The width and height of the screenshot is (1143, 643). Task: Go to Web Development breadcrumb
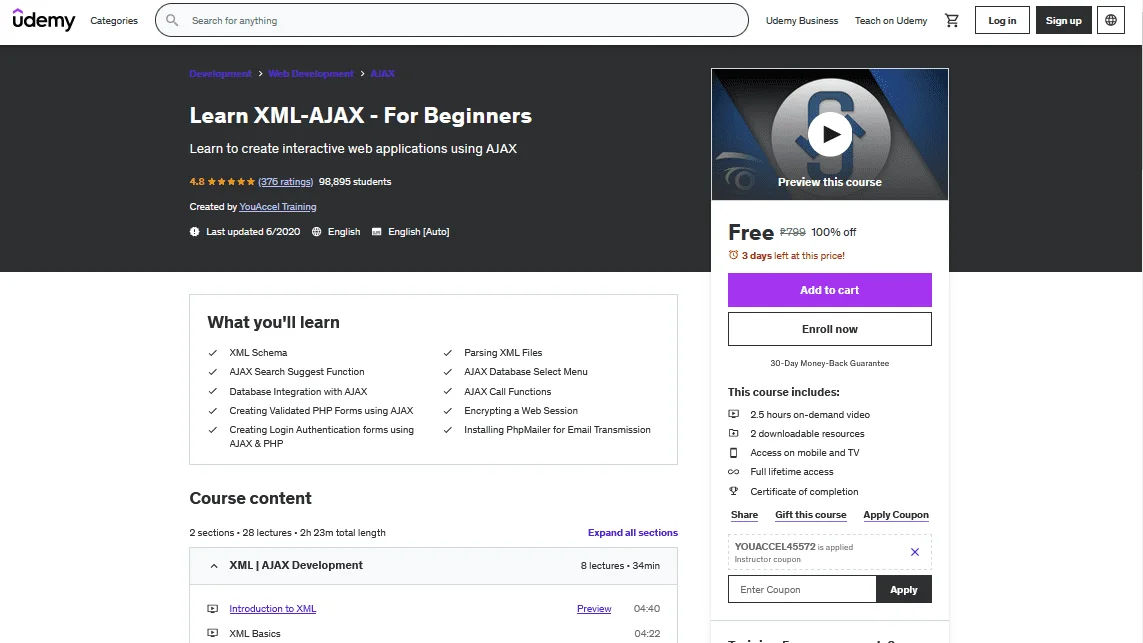(x=311, y=74)
